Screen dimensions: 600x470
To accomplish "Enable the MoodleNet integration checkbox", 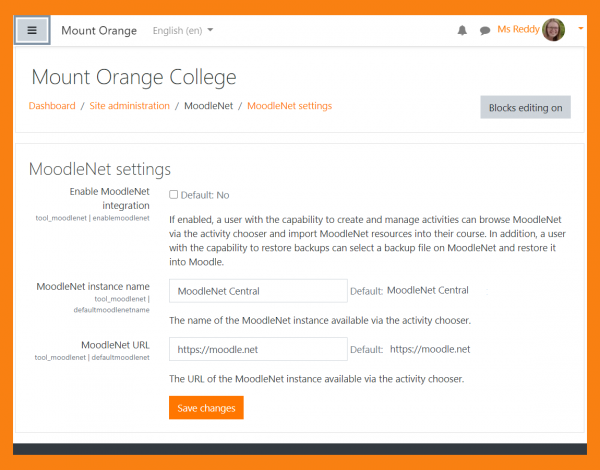I will (x=174, y=195).
